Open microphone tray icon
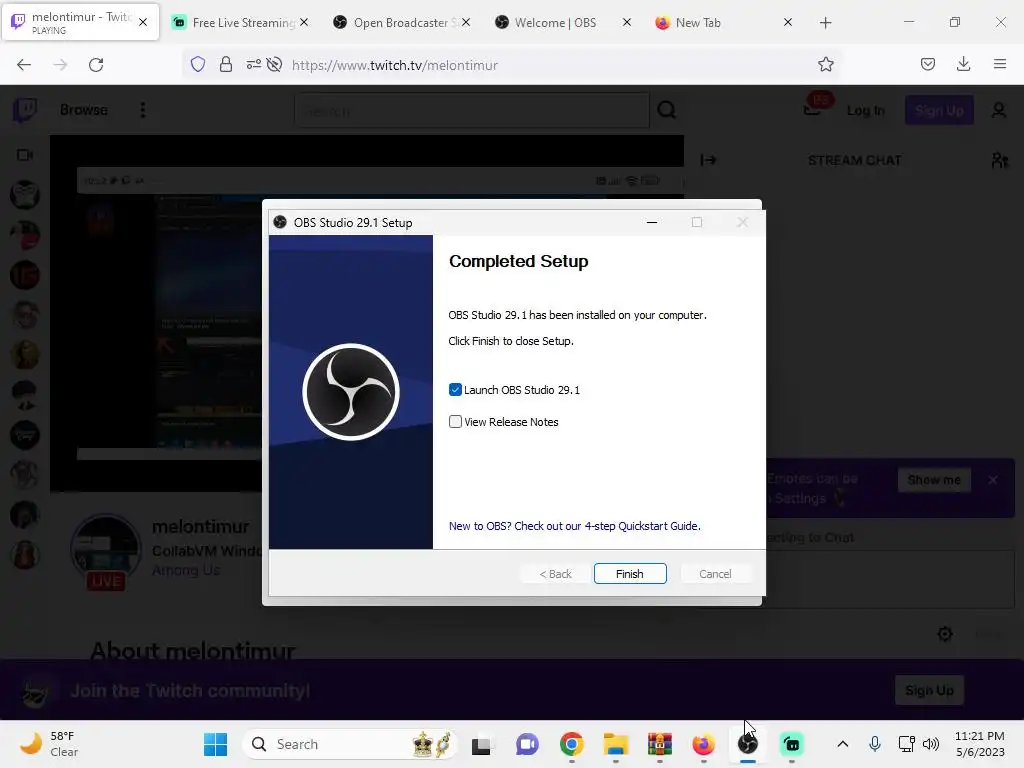Screen dimensions: 1024x768 (x=875, y=744)
